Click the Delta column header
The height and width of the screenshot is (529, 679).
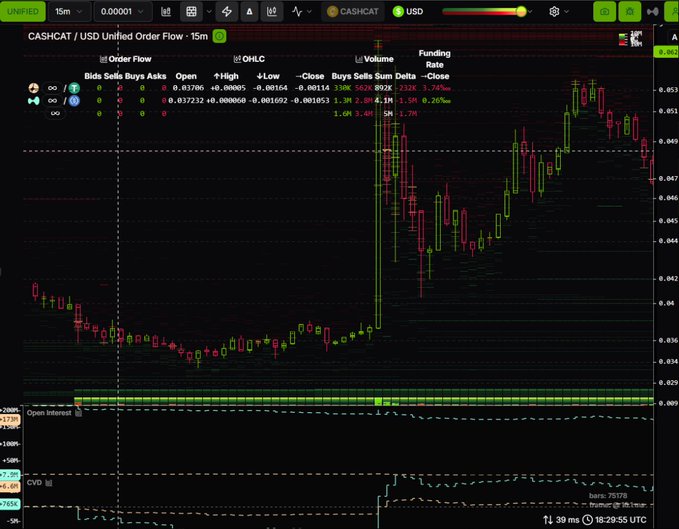(405, 76)
